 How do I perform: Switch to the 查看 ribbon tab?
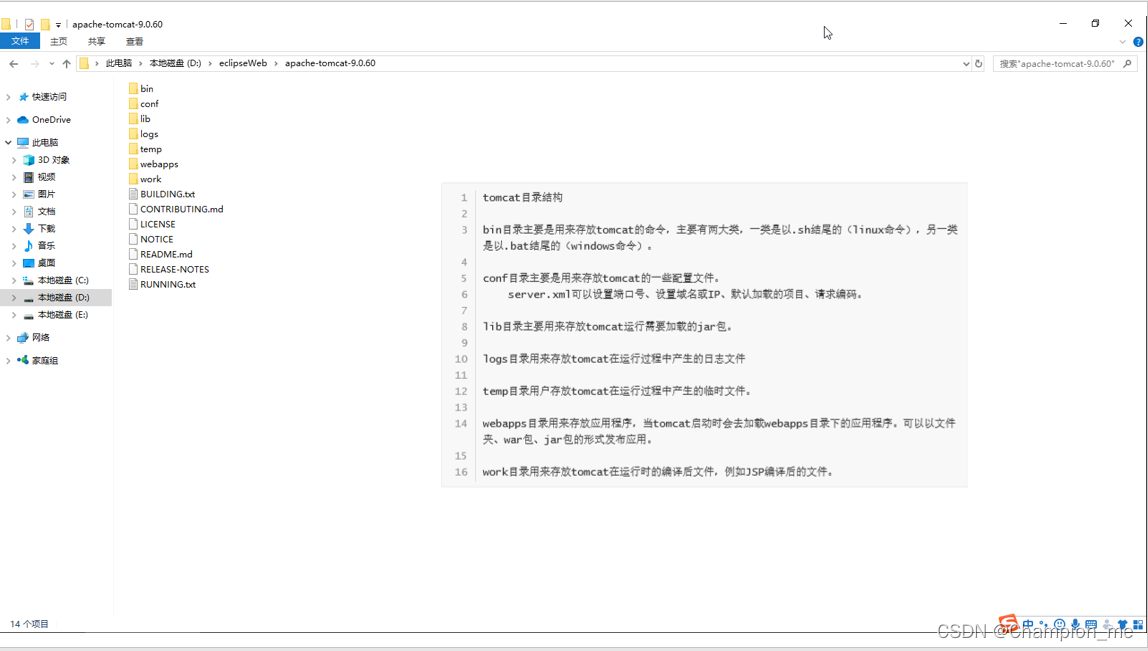(x=133, y=41)
